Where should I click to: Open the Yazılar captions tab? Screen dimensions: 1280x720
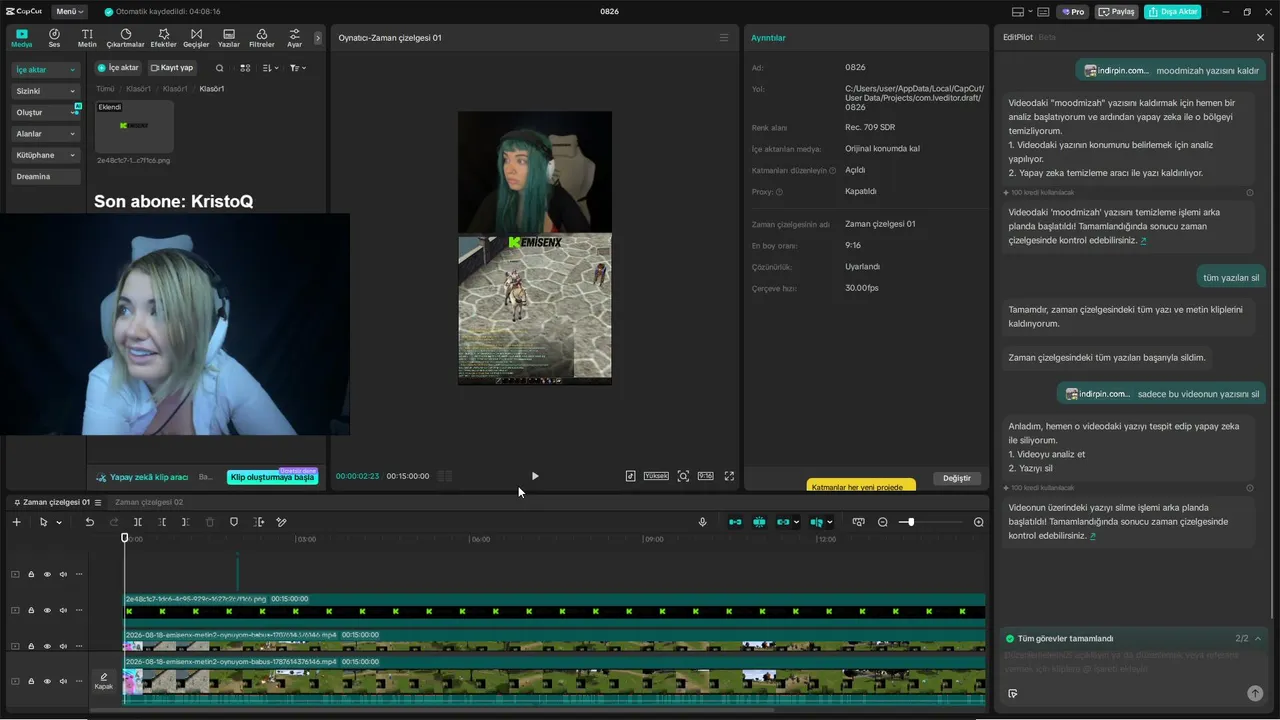[x=229, y=38]
